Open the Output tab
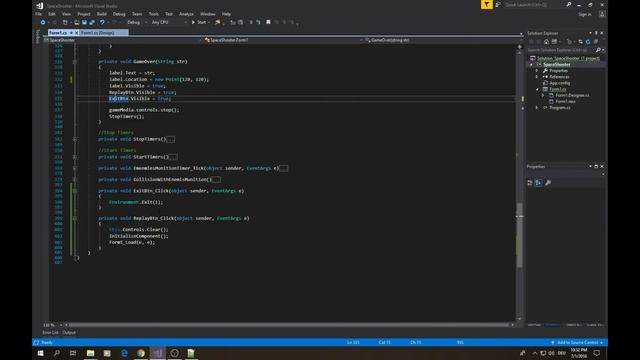The height and width of the screenshot is (360, 640). coord(69,333)
